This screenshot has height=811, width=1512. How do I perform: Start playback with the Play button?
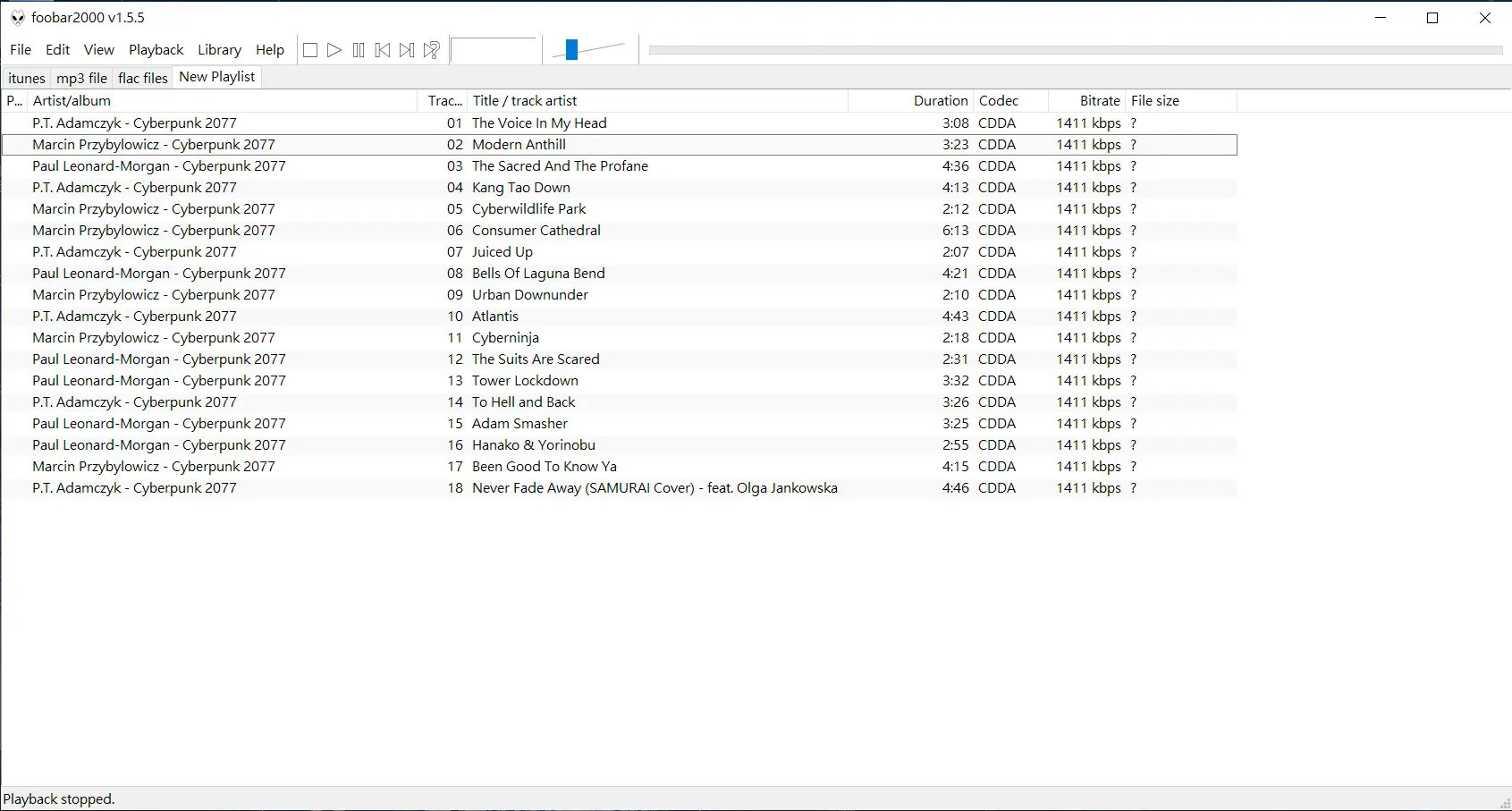coord(334,50)
